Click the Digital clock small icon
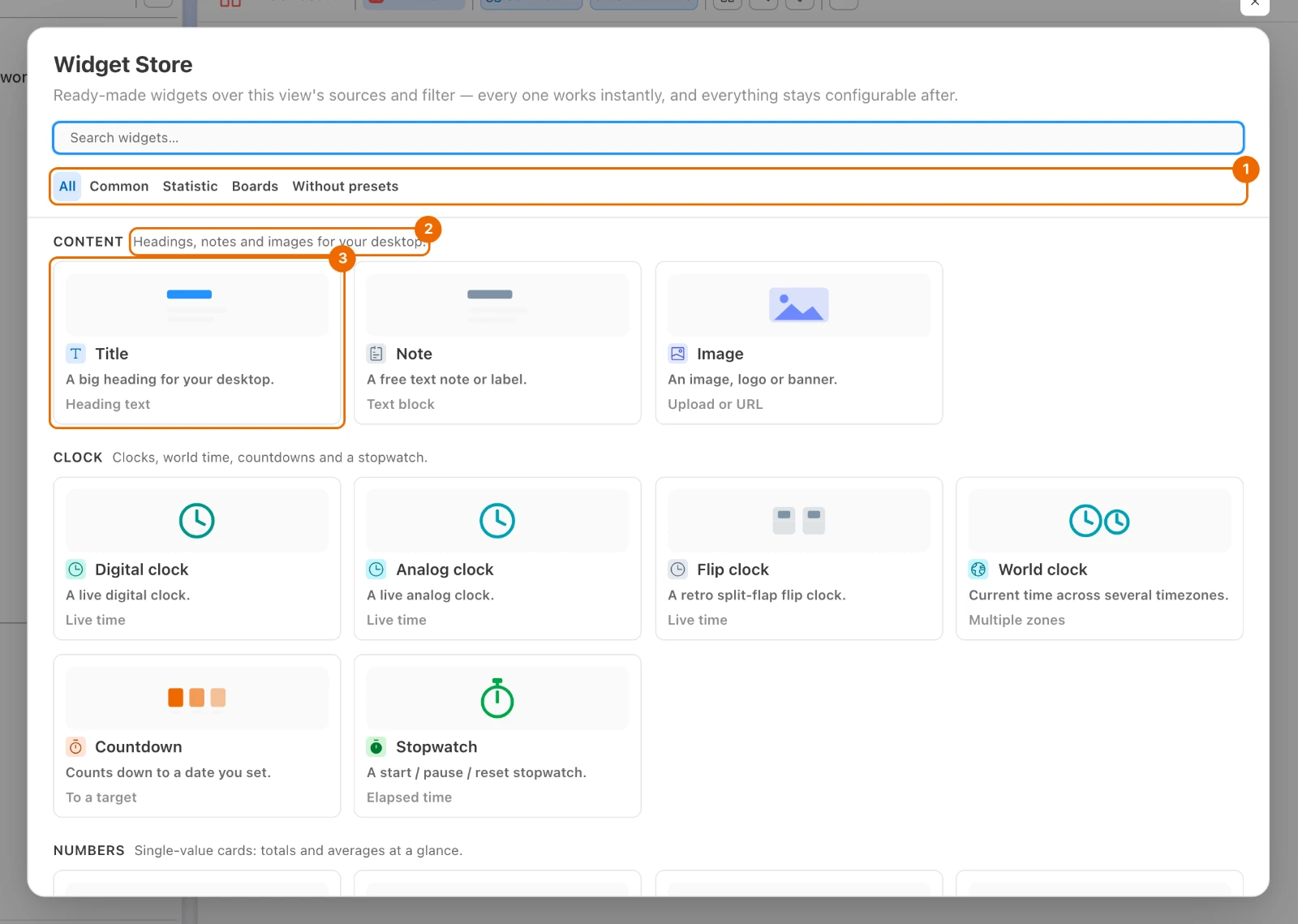The image size is (1298, 924). click(75, 569)
